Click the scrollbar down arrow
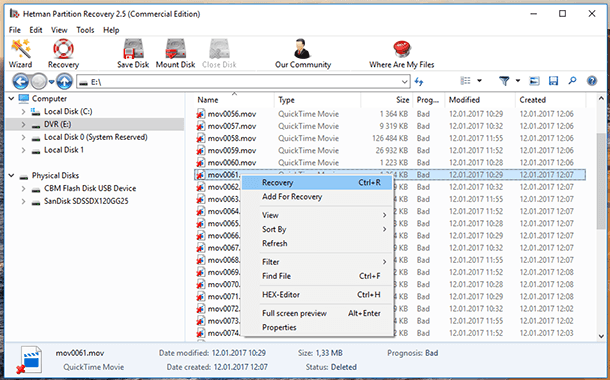Viewport: 610px width, 380px height. click(x=601, y=336)
